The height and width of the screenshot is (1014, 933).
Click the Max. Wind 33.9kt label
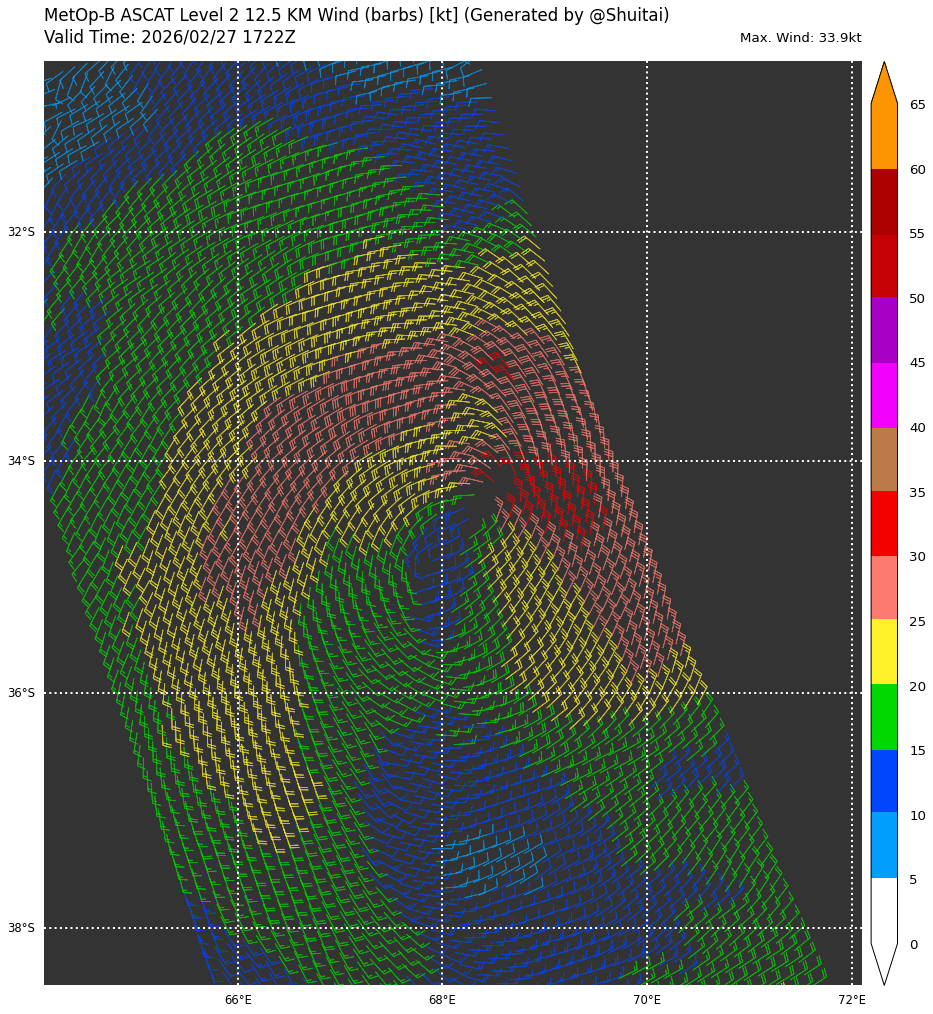pyautogui.click(x=800, y=38)
